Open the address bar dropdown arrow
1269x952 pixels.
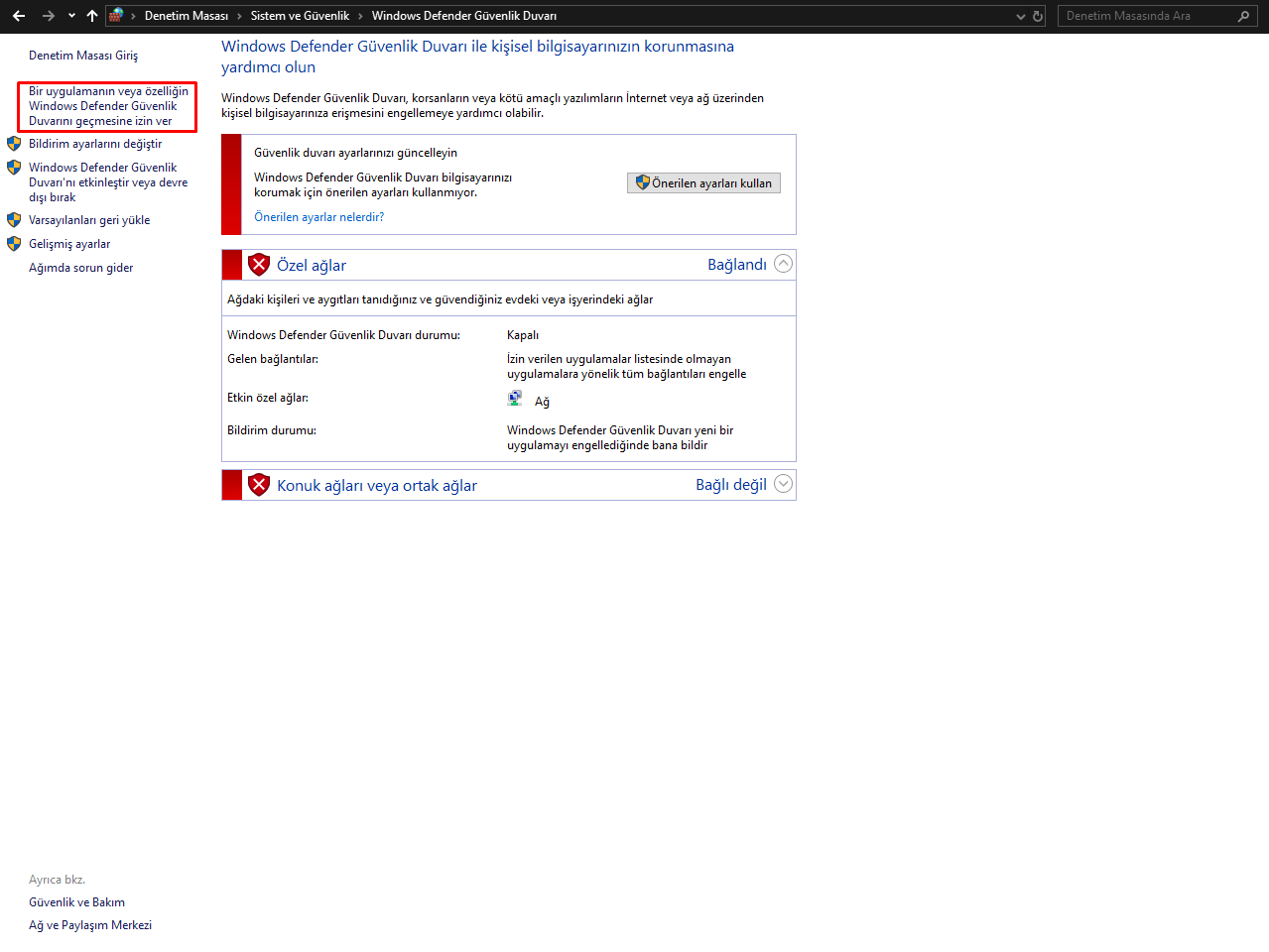click(x=1020, y=15)
